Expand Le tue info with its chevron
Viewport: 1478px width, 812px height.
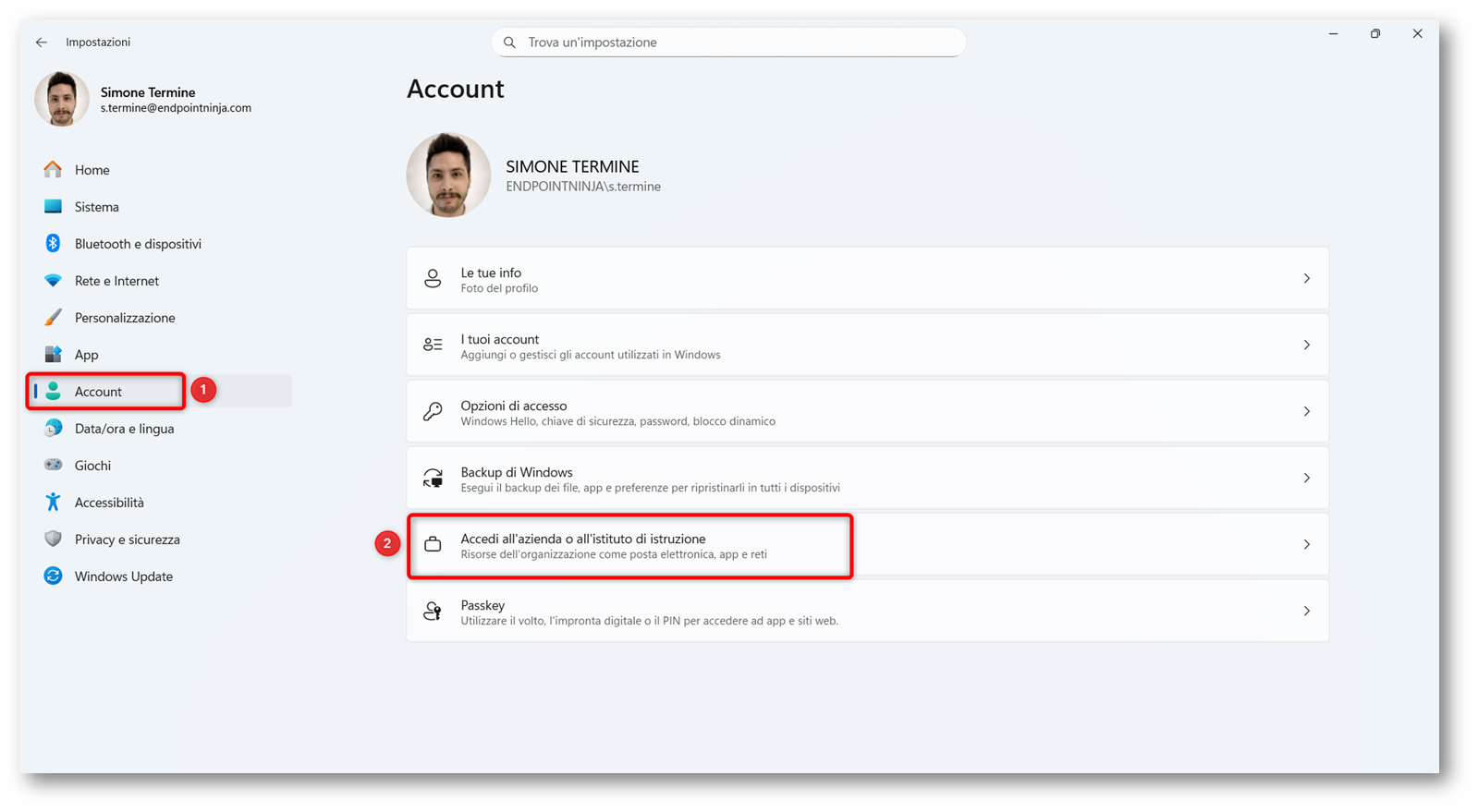pos(1306,278)
